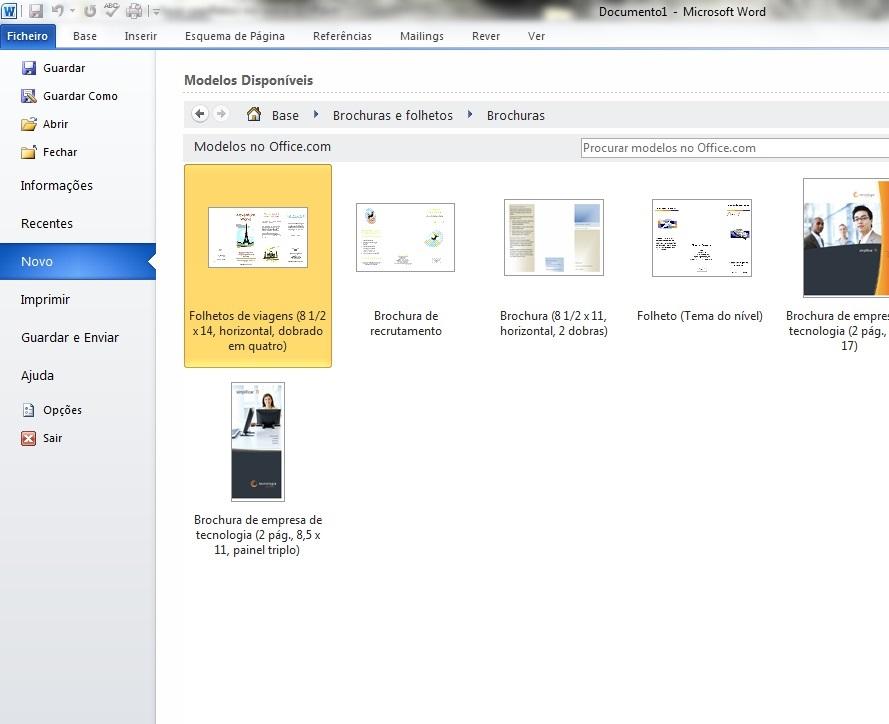Open the Customize Quick Access Toolbar dropdown
Screen dimensions: 889x724
point(156,12)
